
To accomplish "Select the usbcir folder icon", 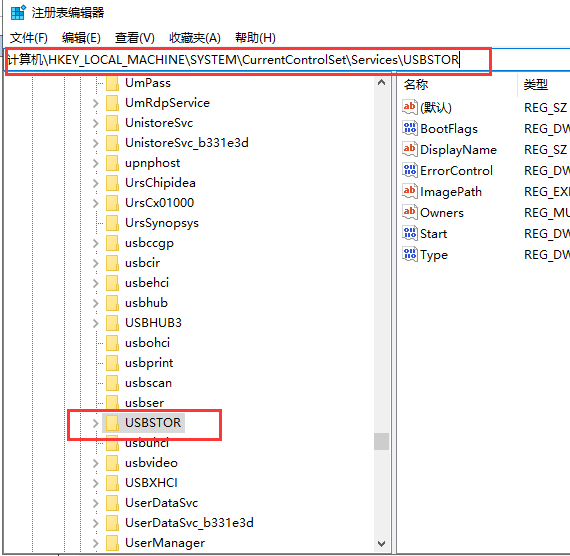I will tap(112, 263).
